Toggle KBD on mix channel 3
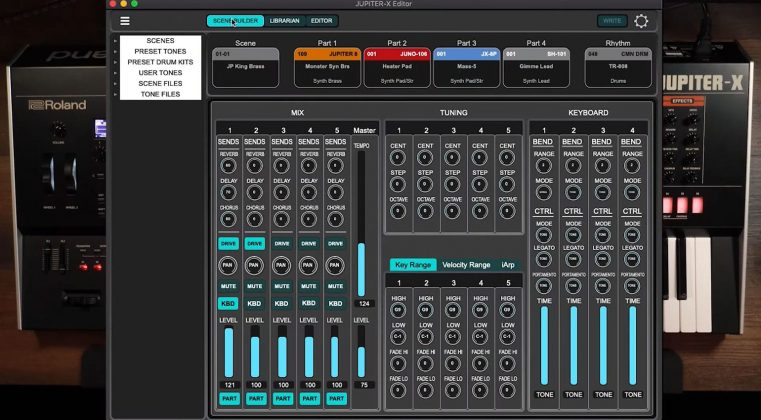The width and height of the screenshot is (761, 420). click(x=282, y=303)
